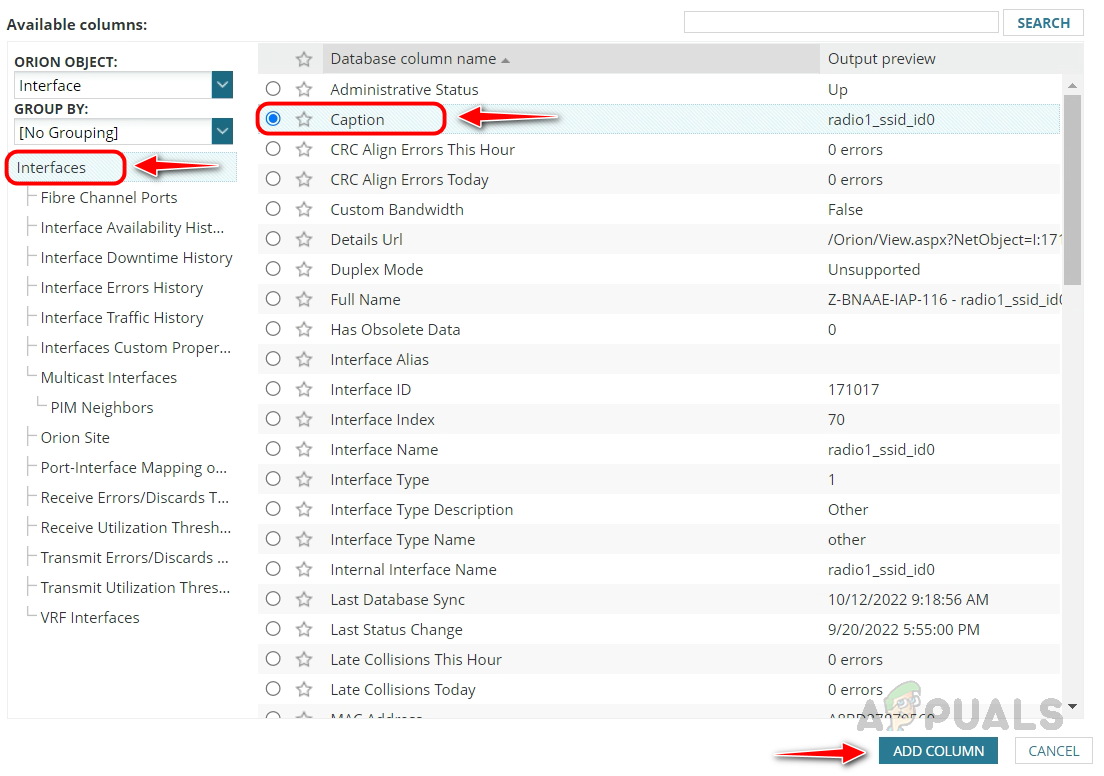This screenshot has width=1104, height=776.
Task: Select the Full Name radio option
Action: coord(273,299)
